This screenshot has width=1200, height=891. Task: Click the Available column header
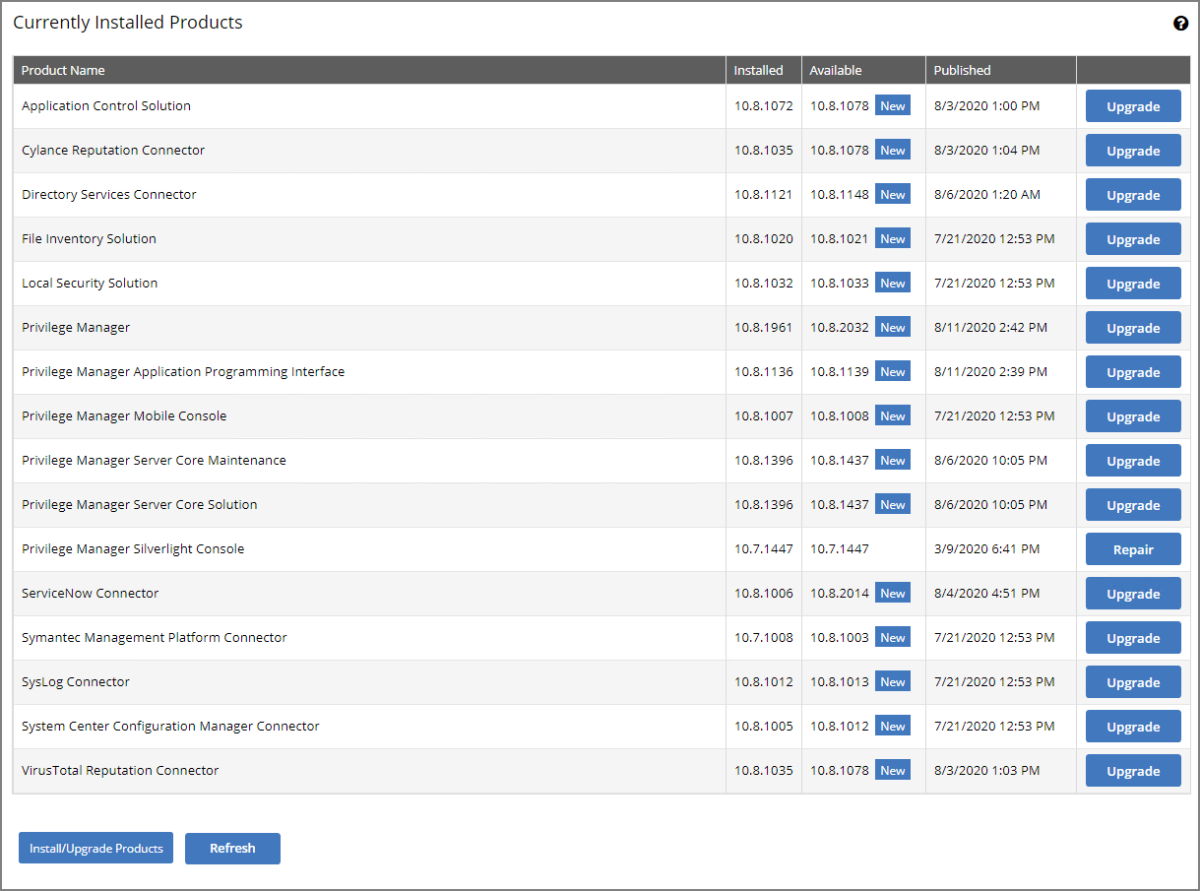tap(835, 70)
